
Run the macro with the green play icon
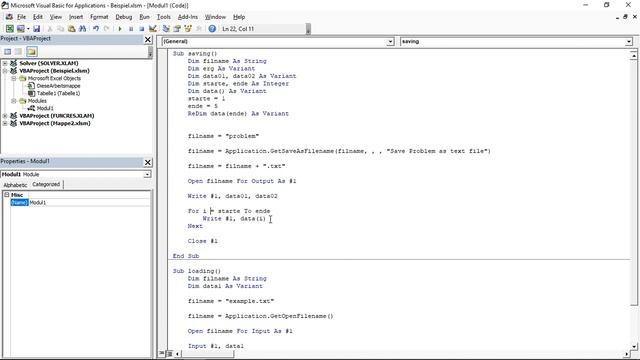120,29
